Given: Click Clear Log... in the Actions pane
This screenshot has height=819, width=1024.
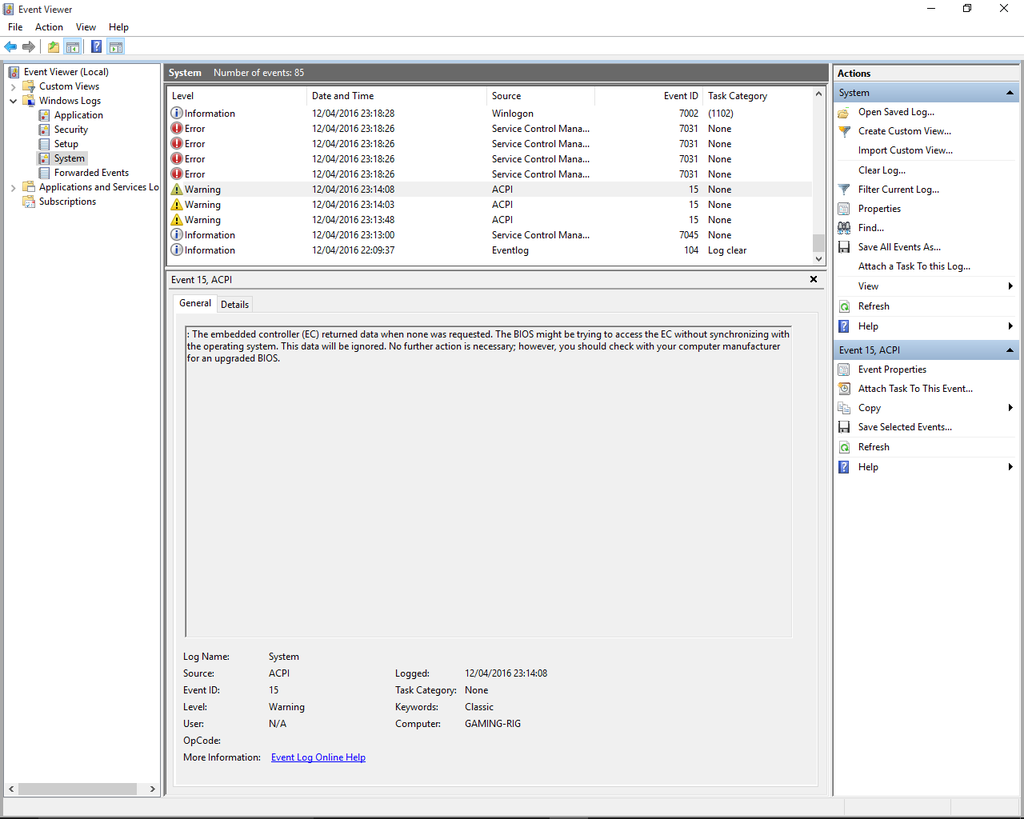Looking at the screenshot, I should click(881, 170).
